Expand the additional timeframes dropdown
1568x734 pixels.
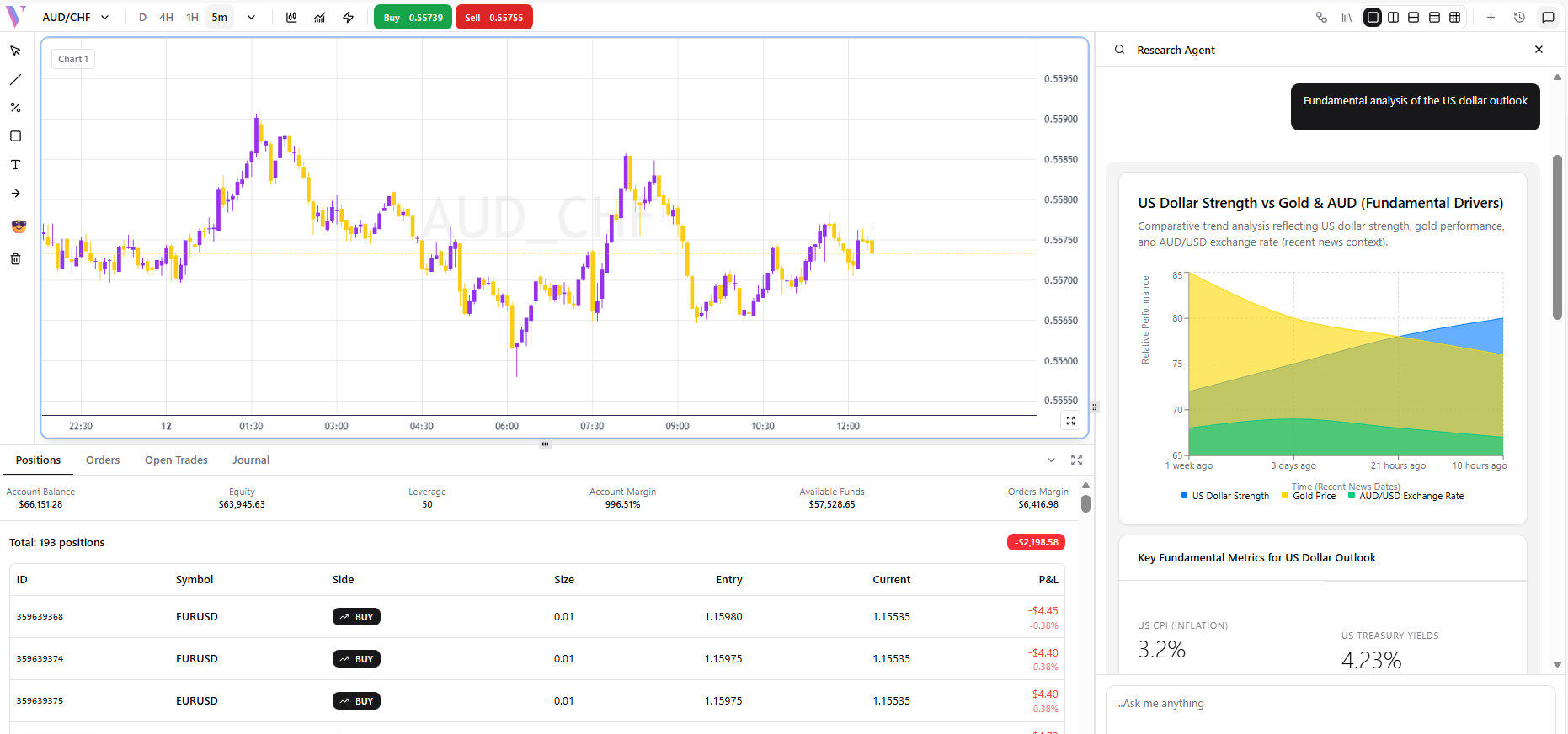251,18
